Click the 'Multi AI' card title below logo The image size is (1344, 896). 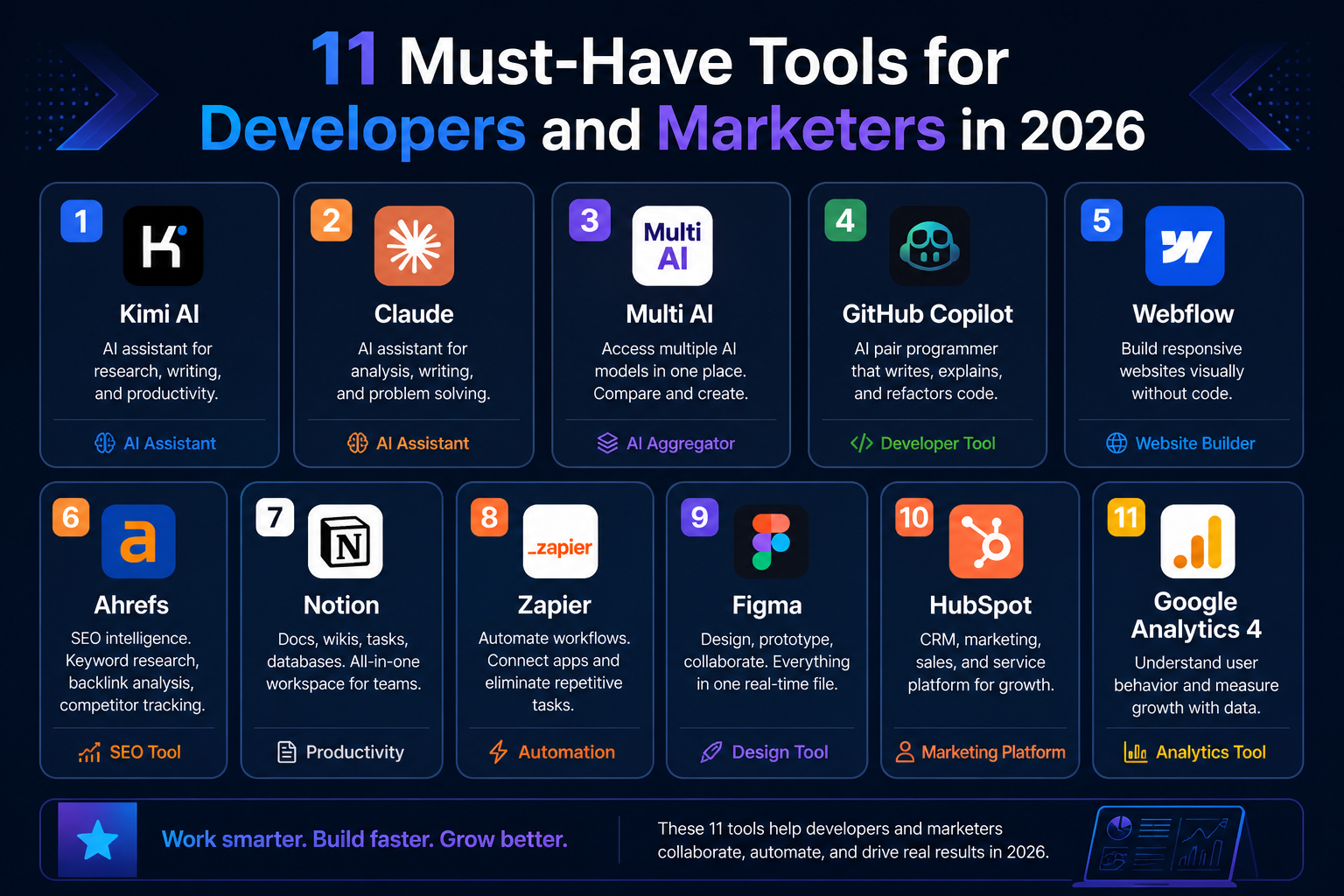669,314
